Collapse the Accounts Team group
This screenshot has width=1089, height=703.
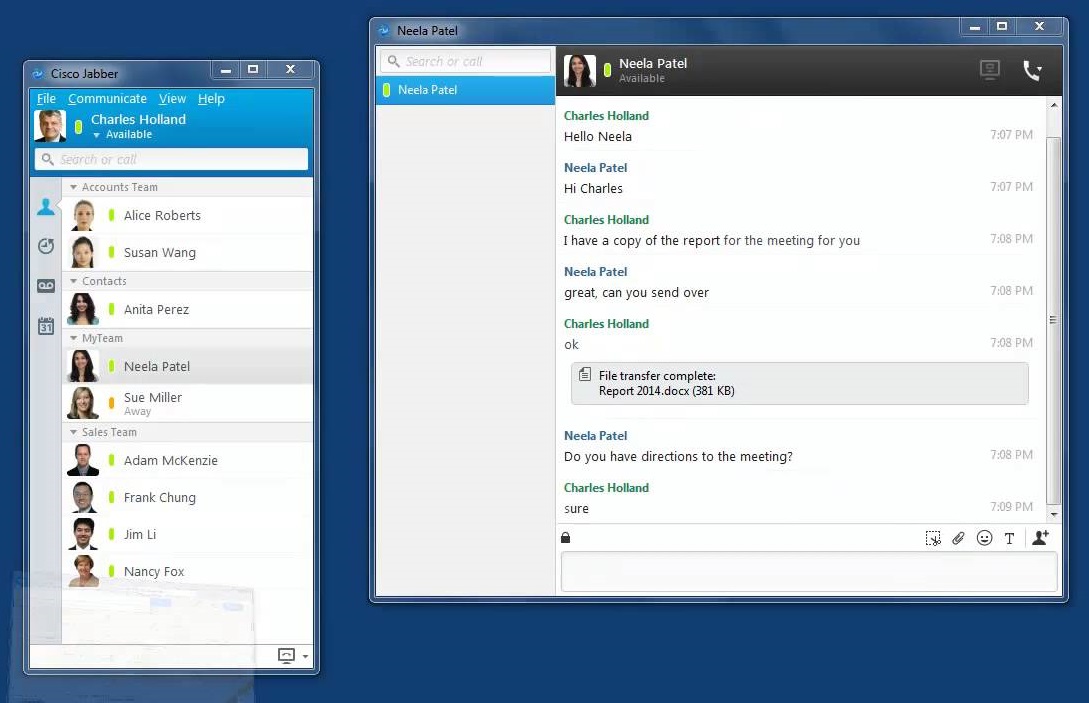(74, 188)
